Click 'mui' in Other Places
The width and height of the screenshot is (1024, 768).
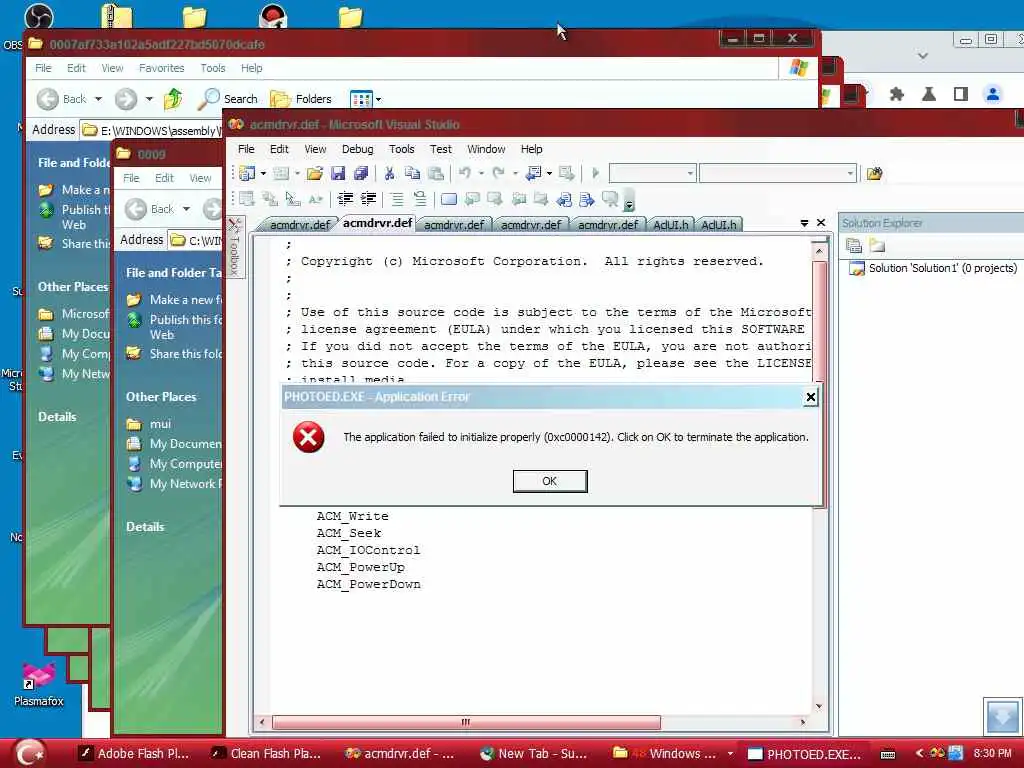click(160, 424)
